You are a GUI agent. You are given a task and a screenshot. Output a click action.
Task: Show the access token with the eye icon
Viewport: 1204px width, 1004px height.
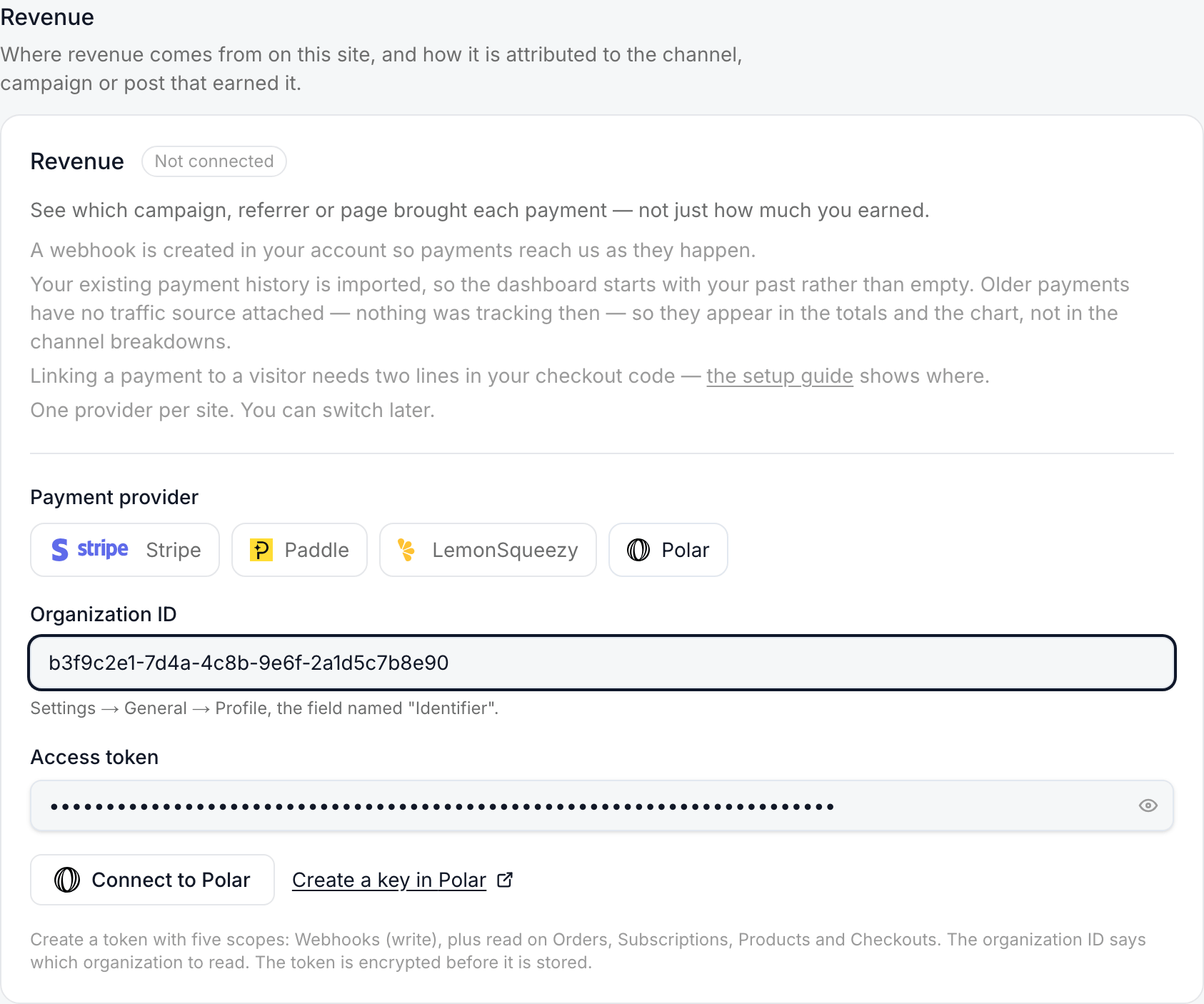click(x=1148, y=805)
